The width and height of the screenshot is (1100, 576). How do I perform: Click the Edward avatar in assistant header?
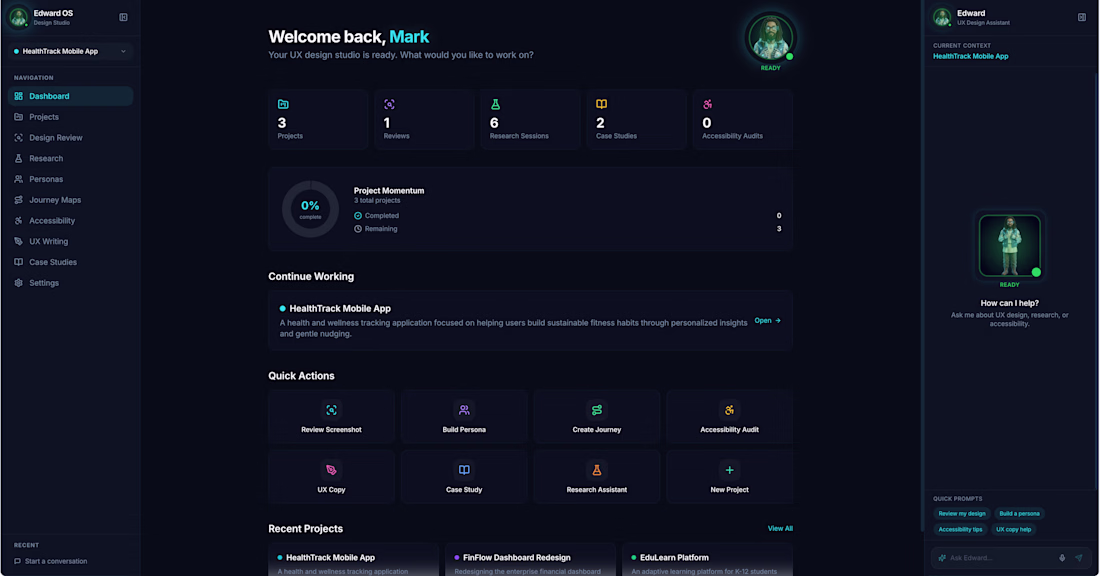pos(942,17)
